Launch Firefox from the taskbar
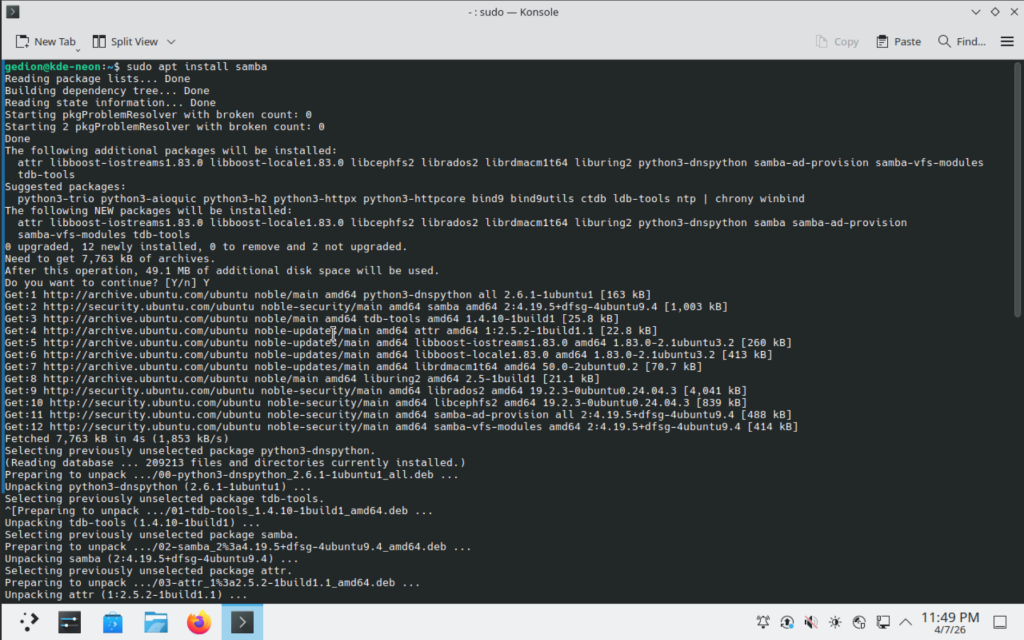Viewport: 1024px width, 640px height. pyautogui.click(x=198, y=622)
